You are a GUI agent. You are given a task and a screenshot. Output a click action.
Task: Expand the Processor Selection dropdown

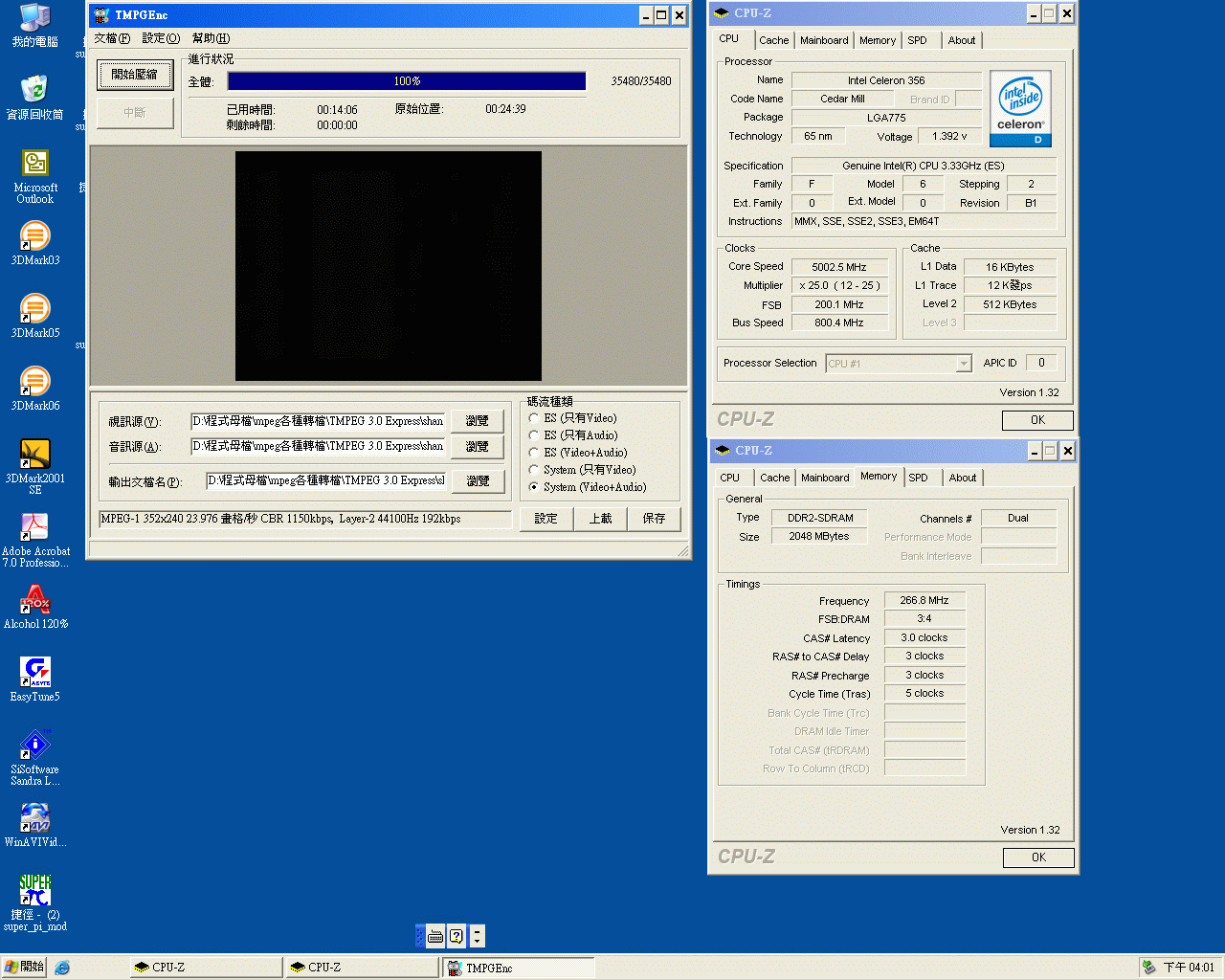[964, 364]
